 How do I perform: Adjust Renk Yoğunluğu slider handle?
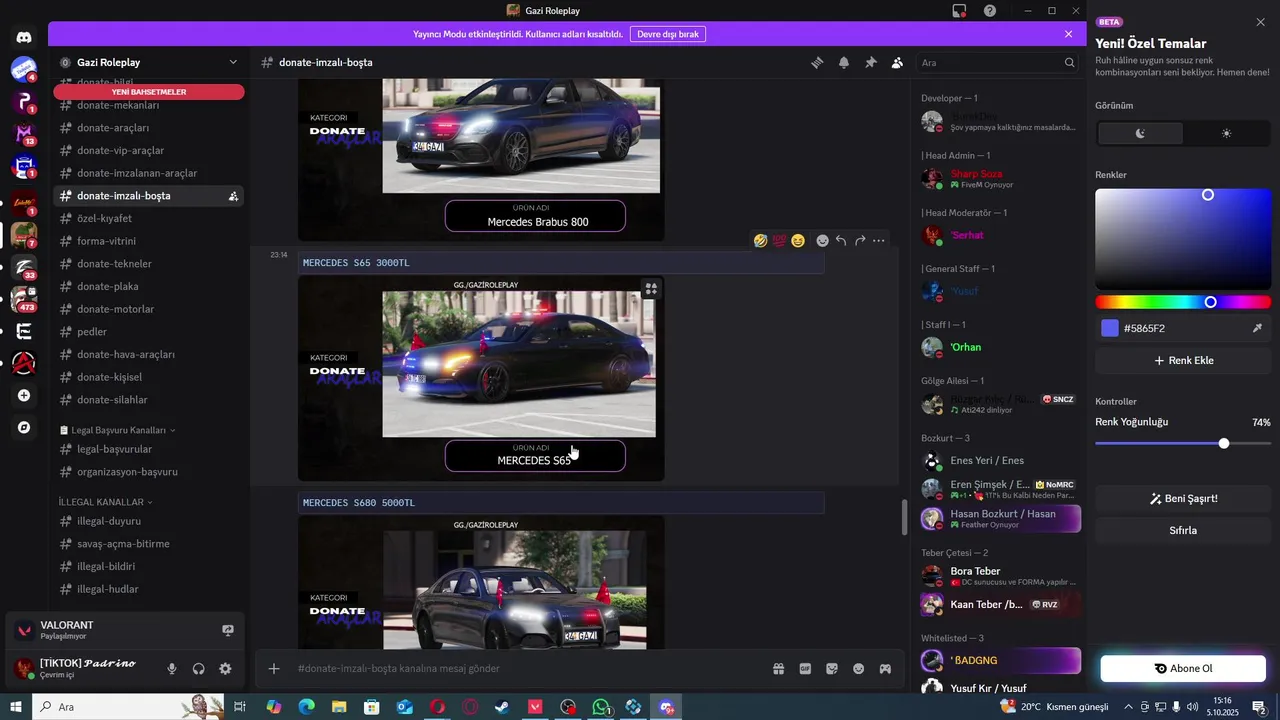pos(1224,443)
